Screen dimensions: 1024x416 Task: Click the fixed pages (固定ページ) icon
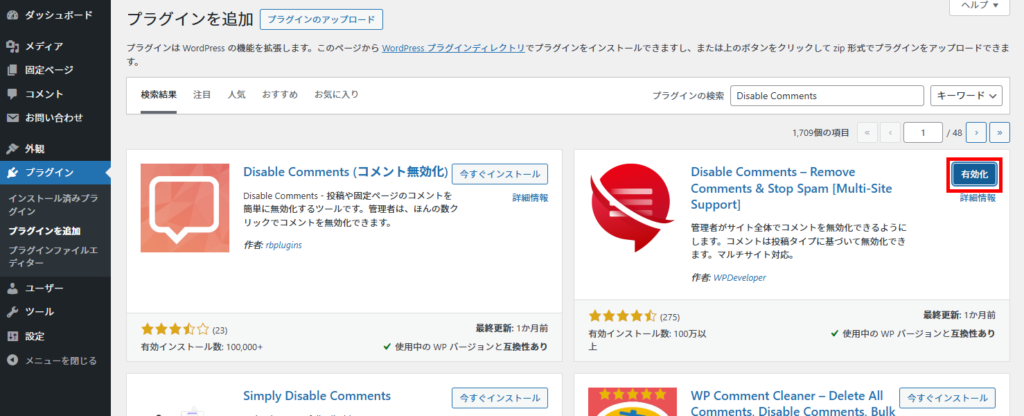pyautogui.click(x=12, y=70)
